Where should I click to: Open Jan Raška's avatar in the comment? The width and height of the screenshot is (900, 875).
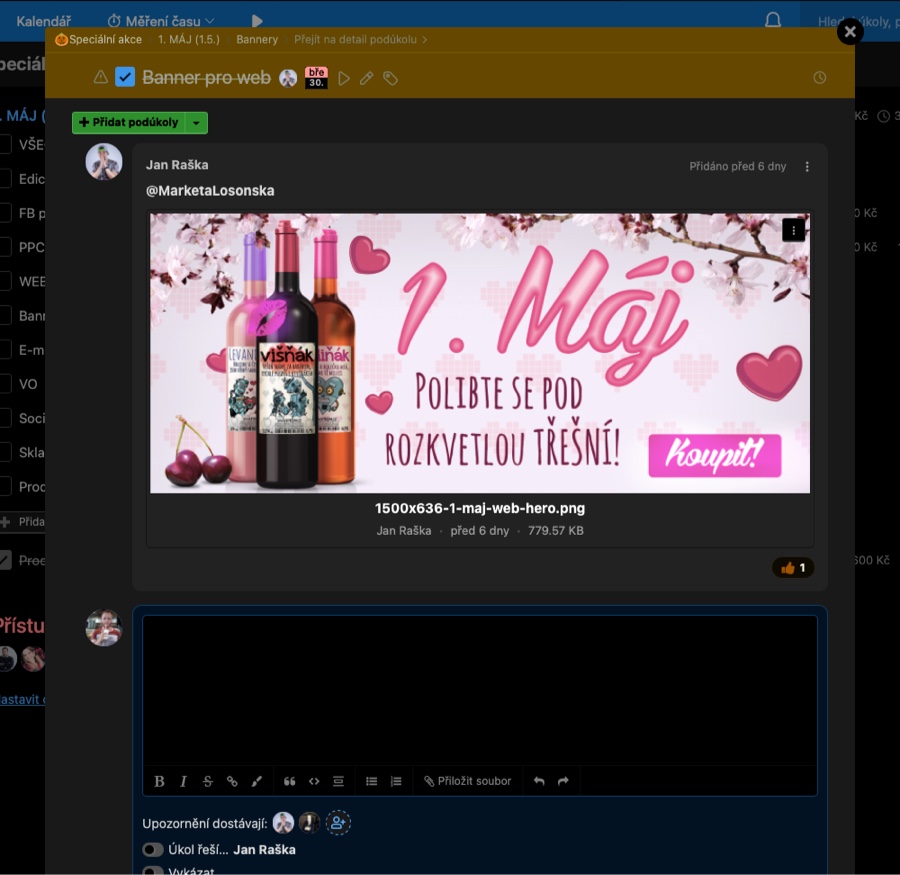(104, 162)
